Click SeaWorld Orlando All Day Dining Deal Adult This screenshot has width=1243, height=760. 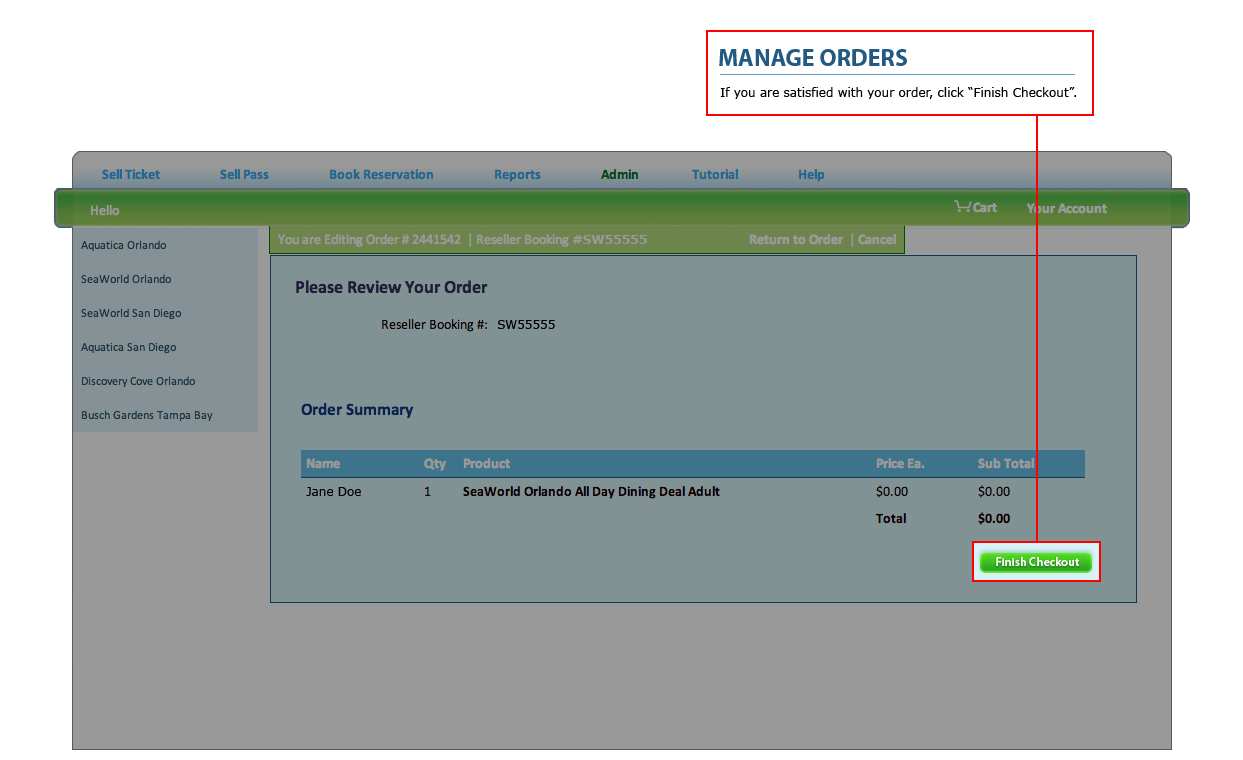point(591,491)
